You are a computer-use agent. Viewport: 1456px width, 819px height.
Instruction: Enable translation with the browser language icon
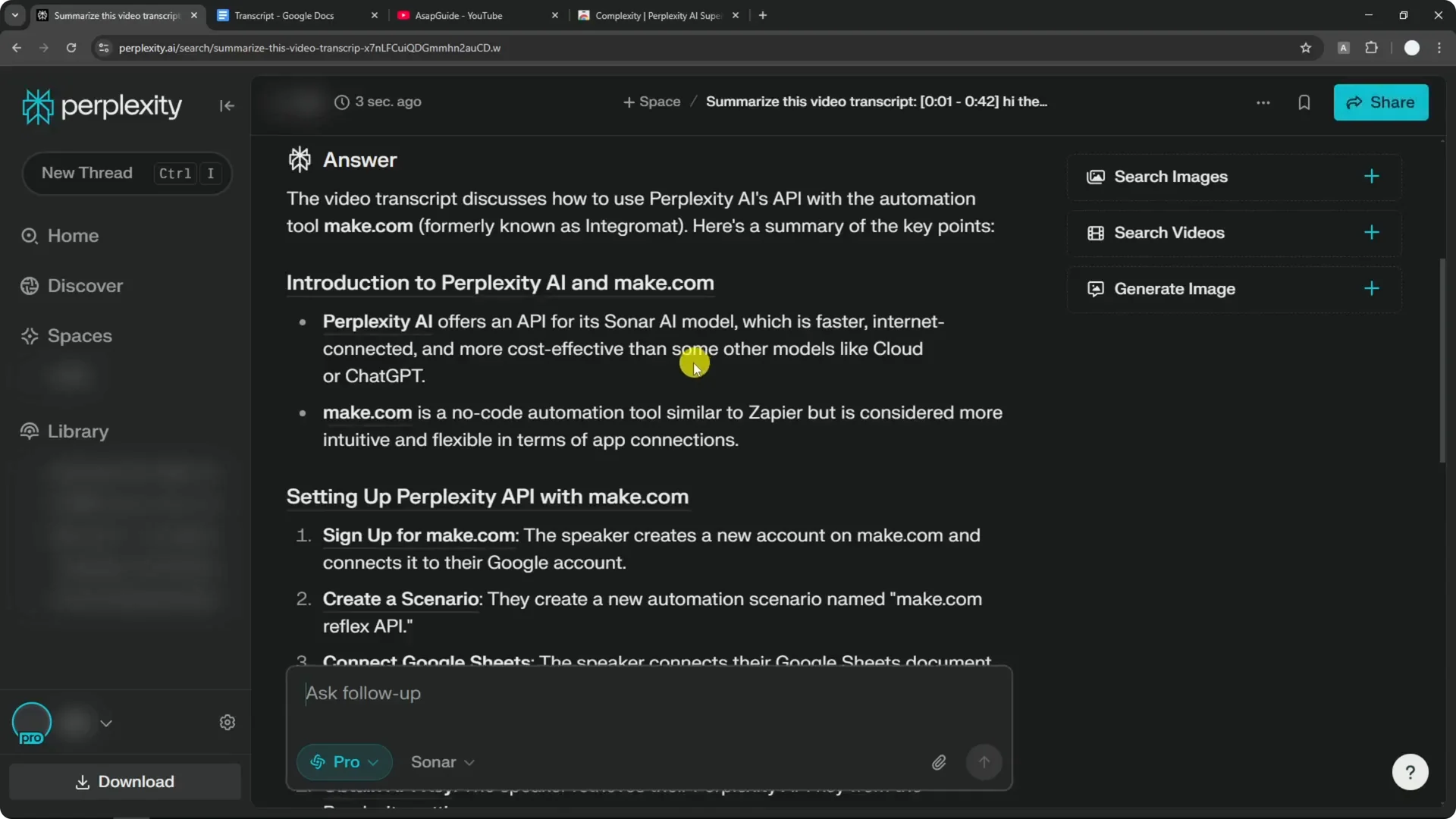click(x=1343, y=47)
